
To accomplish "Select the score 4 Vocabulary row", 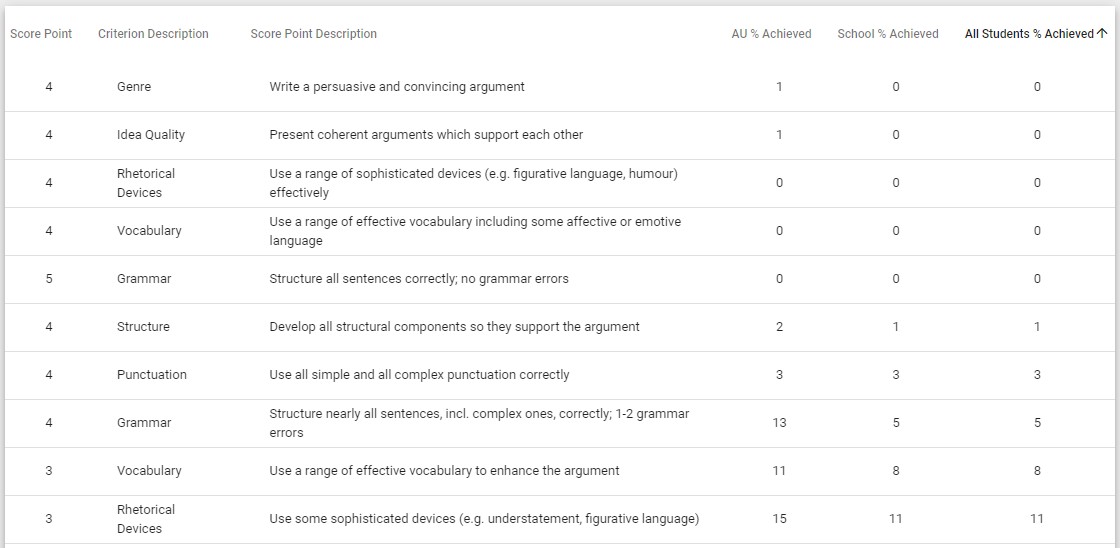I will 560,231.
